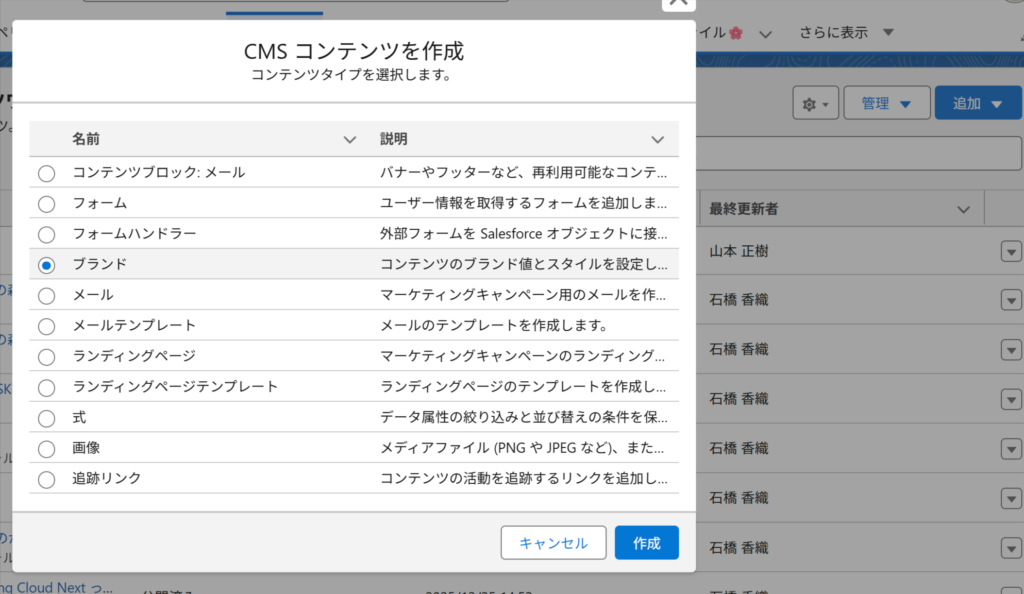Viewport: 1024px width, 594px height.
Task: Click the ランディングページテンプレート row name
Action: point(175,386)
